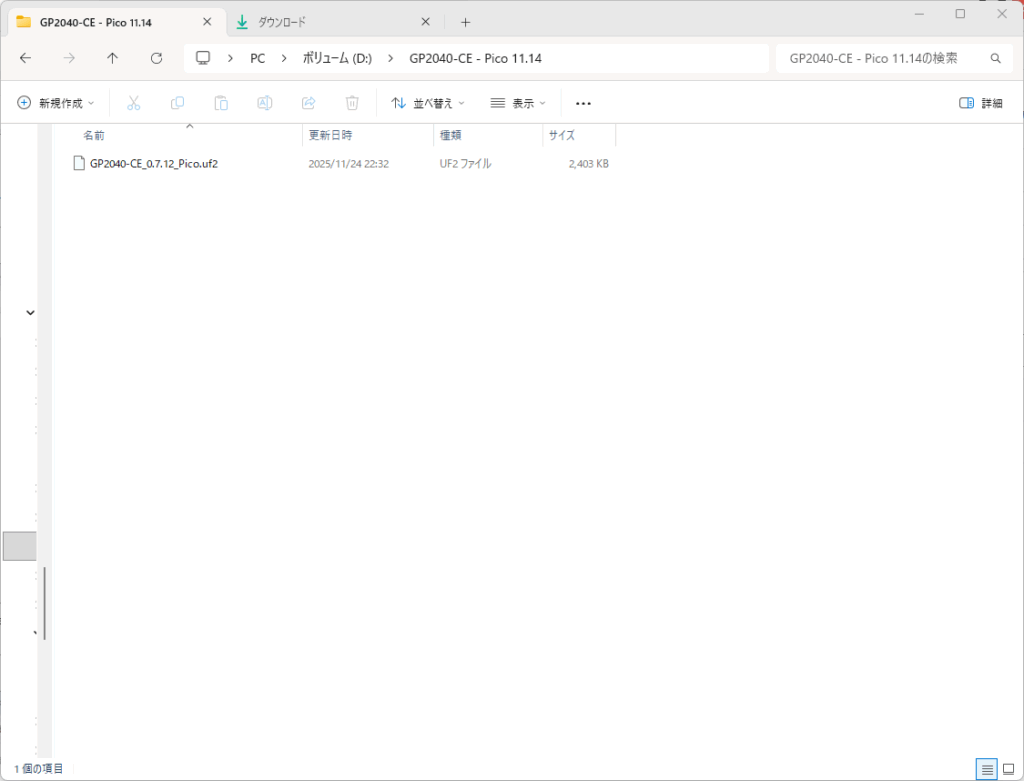Open the 表示 view options menu
1024x781 pixels.
pos(518,103)
